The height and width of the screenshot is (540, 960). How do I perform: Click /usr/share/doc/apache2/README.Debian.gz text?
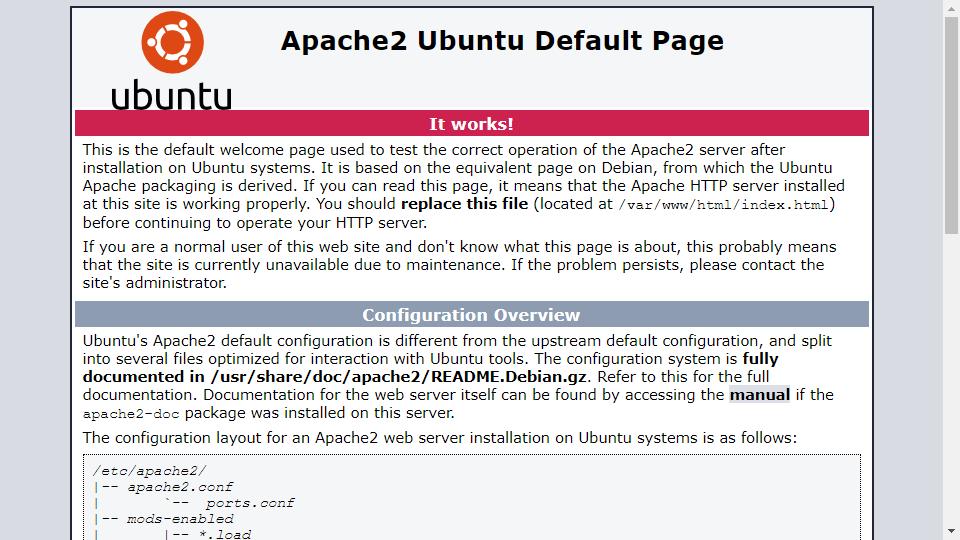tap(399, 377)
